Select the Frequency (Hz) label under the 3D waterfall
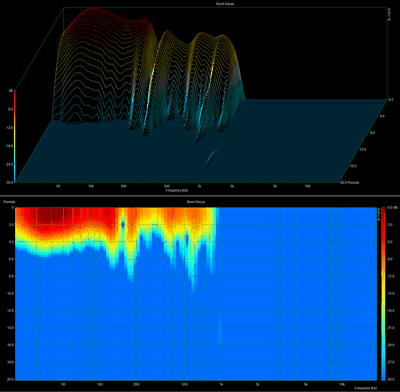The height and width of the screenshot is (392, 400). click(177, 190)
